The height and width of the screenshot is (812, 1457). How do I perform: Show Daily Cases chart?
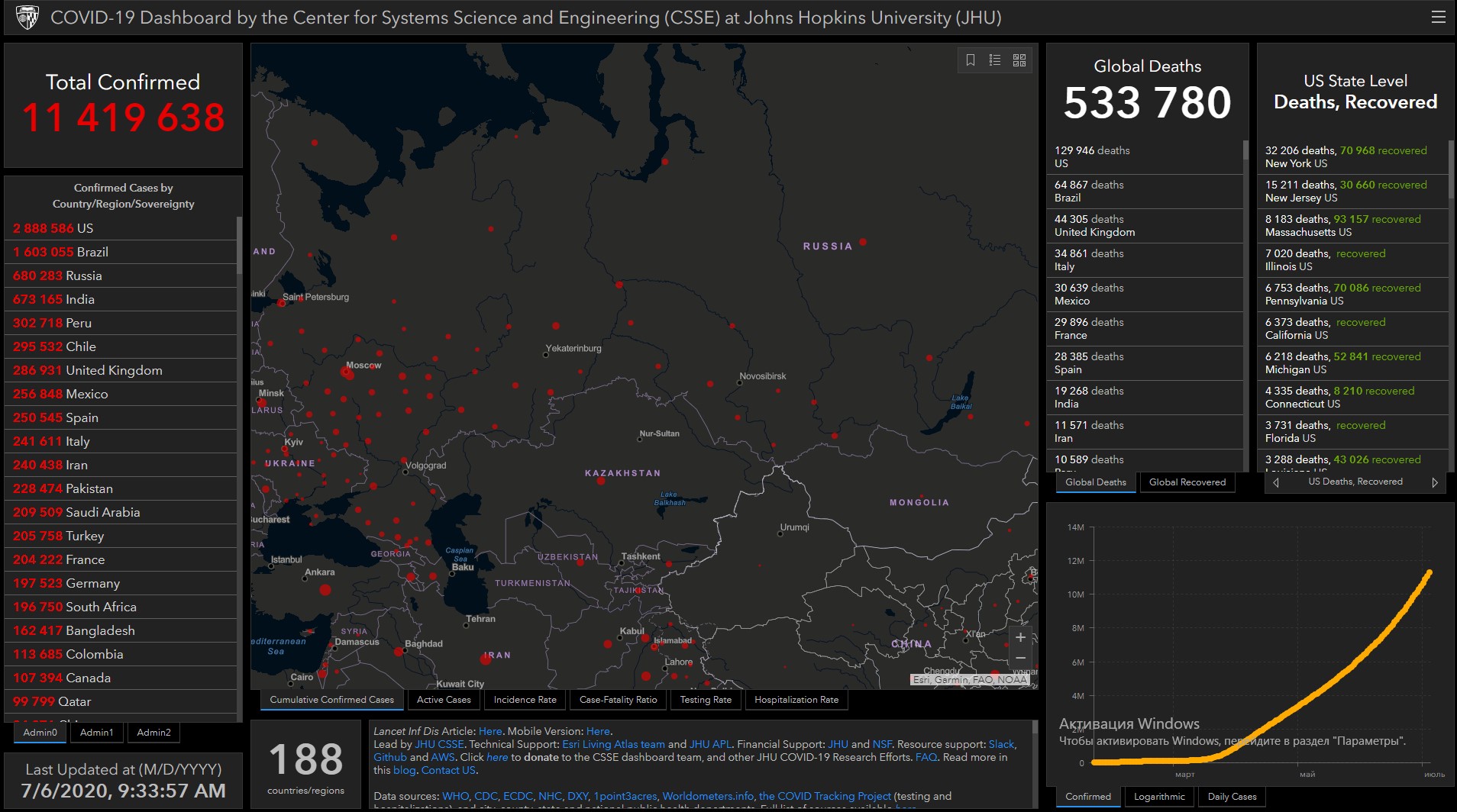(x=1232, y=797)
